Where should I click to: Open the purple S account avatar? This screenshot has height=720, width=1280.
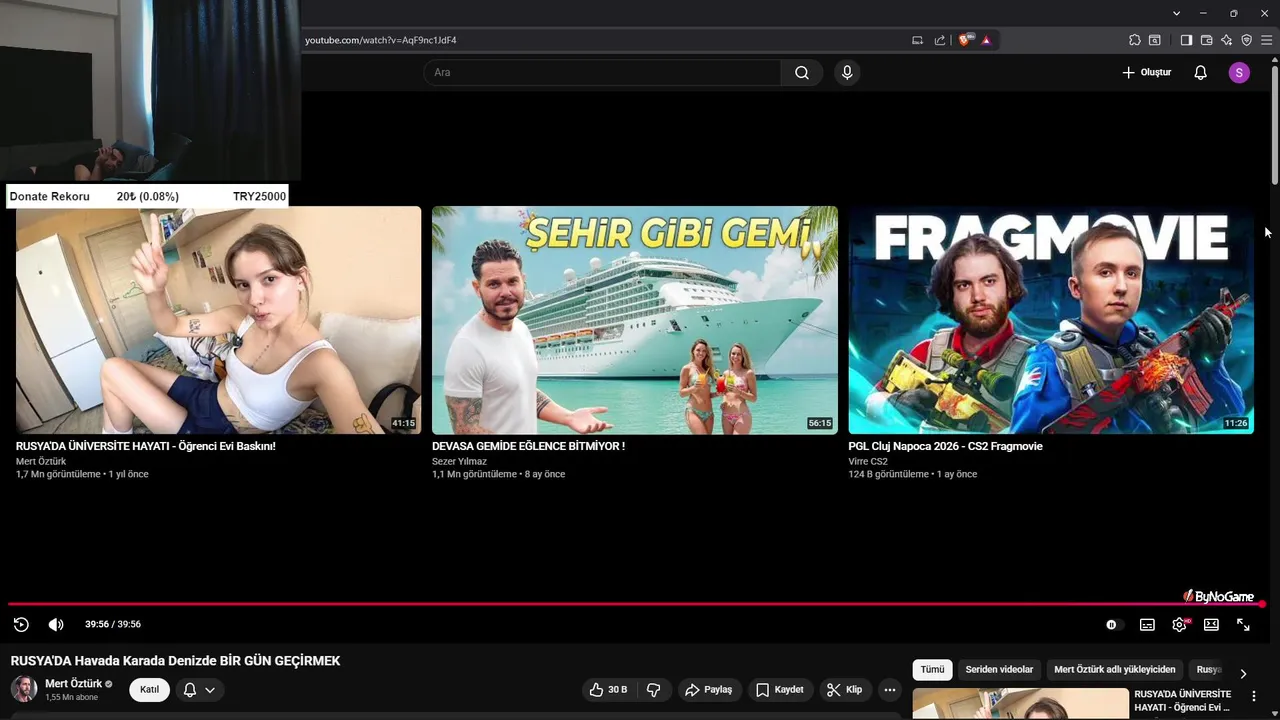[x=1239, y=72]
